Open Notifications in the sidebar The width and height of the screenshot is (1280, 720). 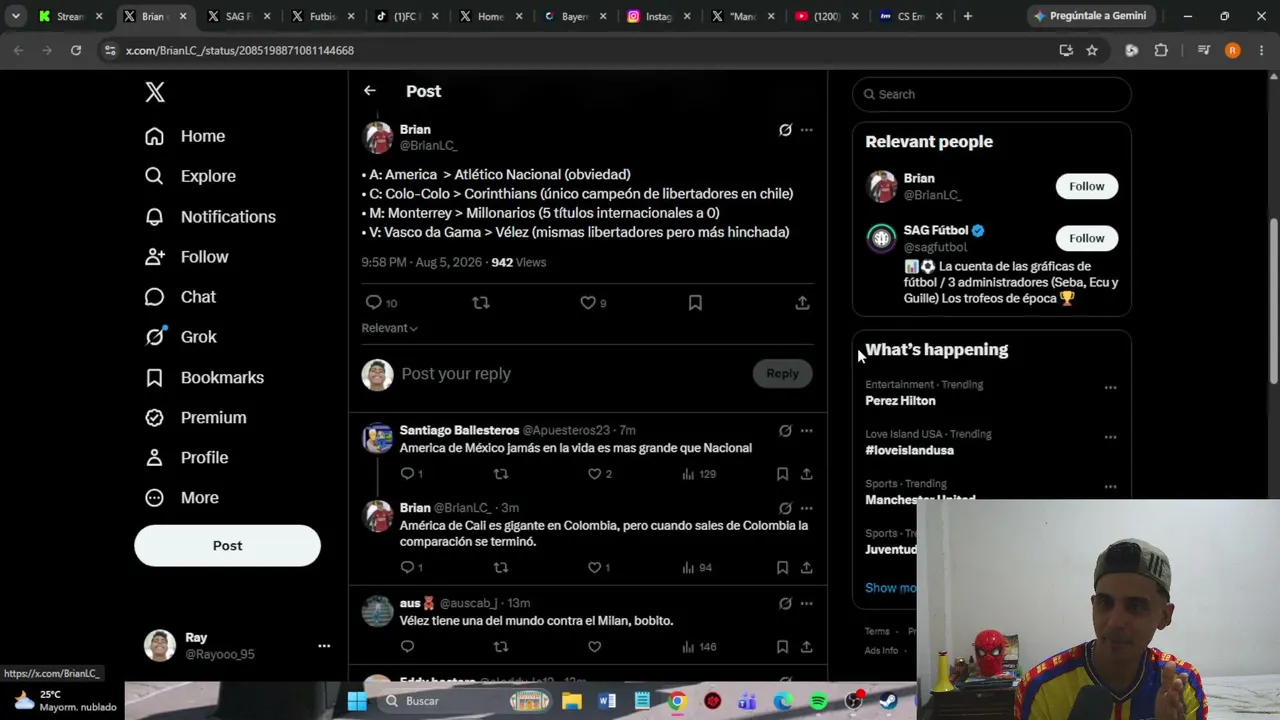tap(210, 217)
